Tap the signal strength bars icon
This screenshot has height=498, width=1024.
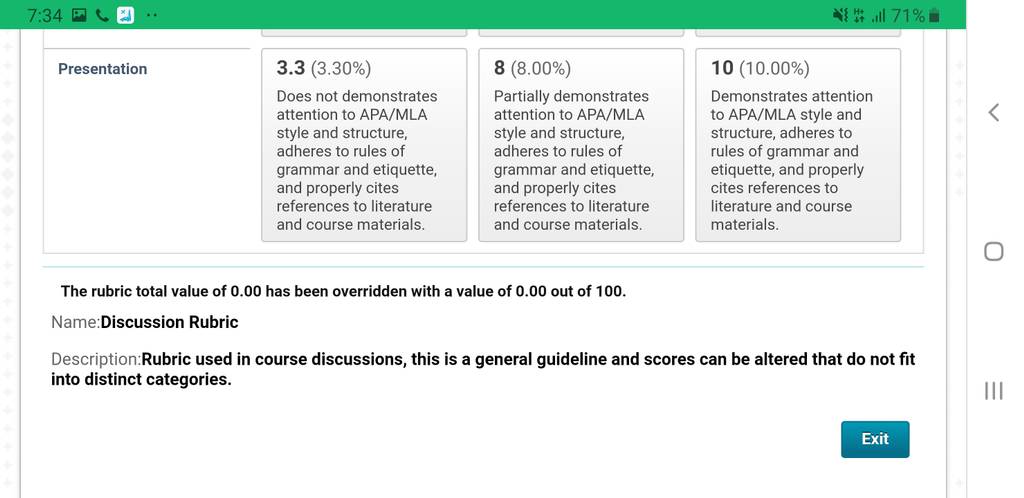(x=879, y=15)
